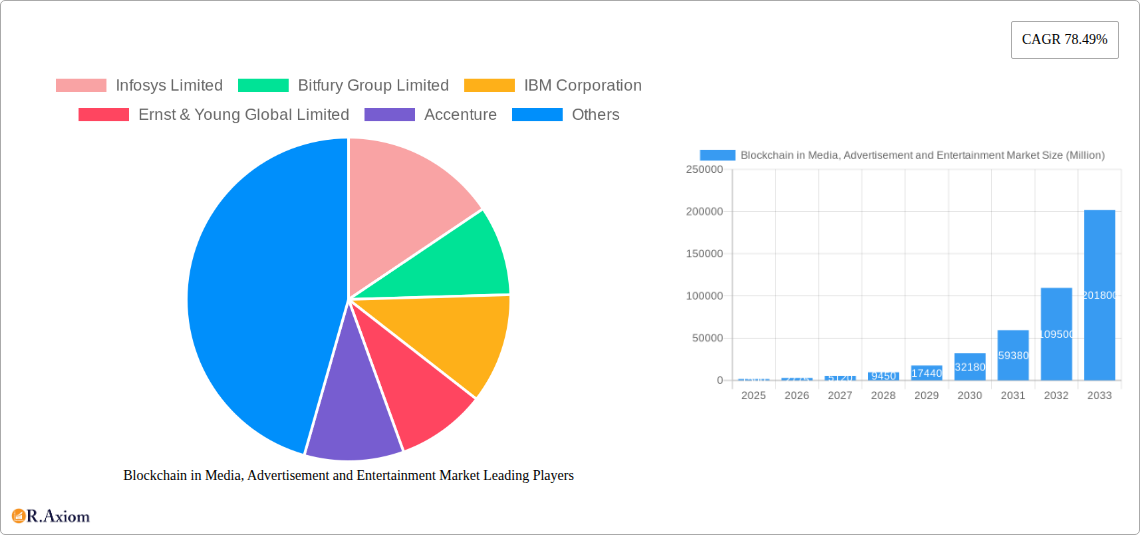Viewport: 1140px width, 535px height.
Task: Select the 2031 bar showing 59380
Action: click(1012, 355)
